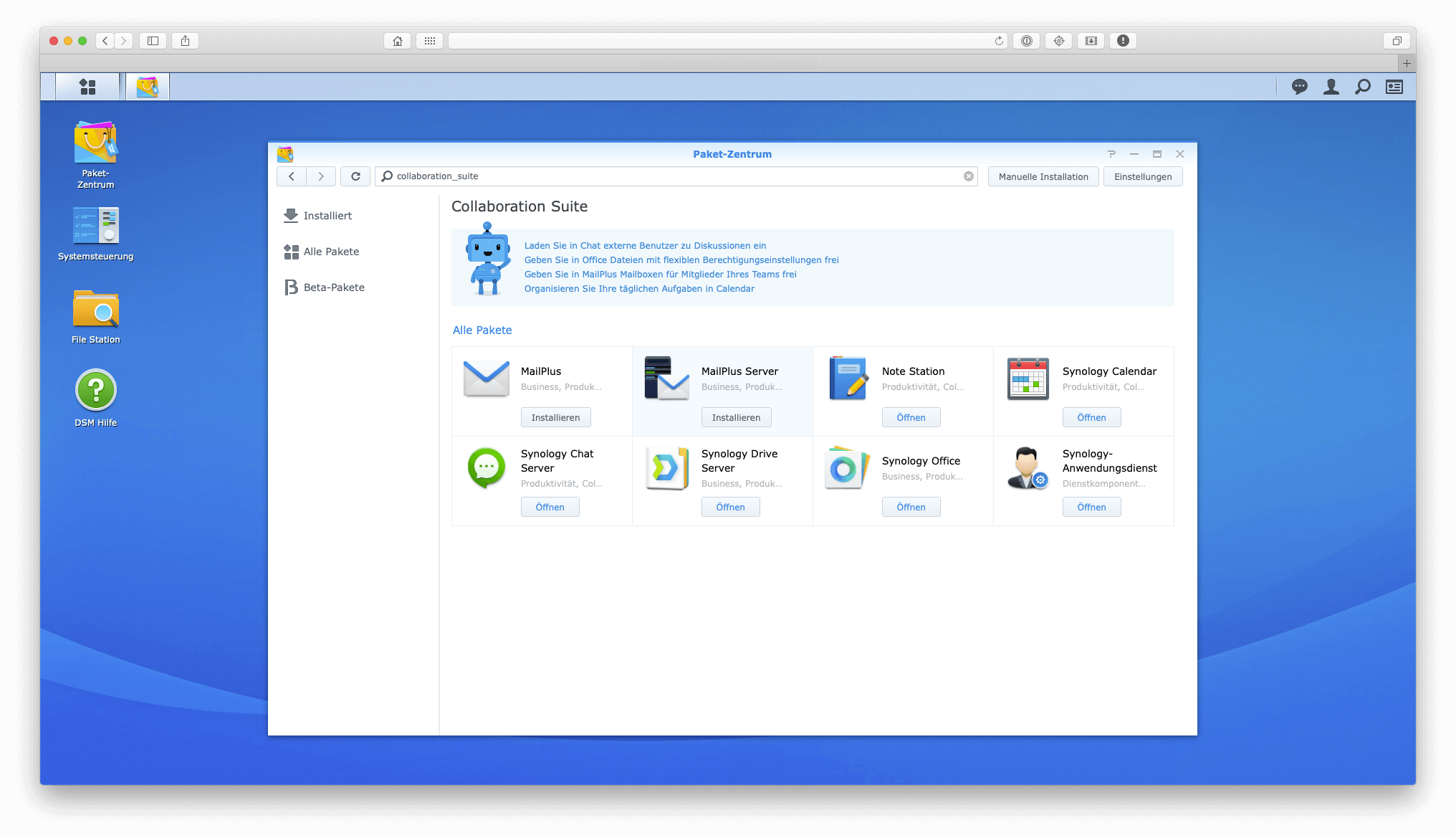
Task: Click Safari share button
Action: point(185,41)
